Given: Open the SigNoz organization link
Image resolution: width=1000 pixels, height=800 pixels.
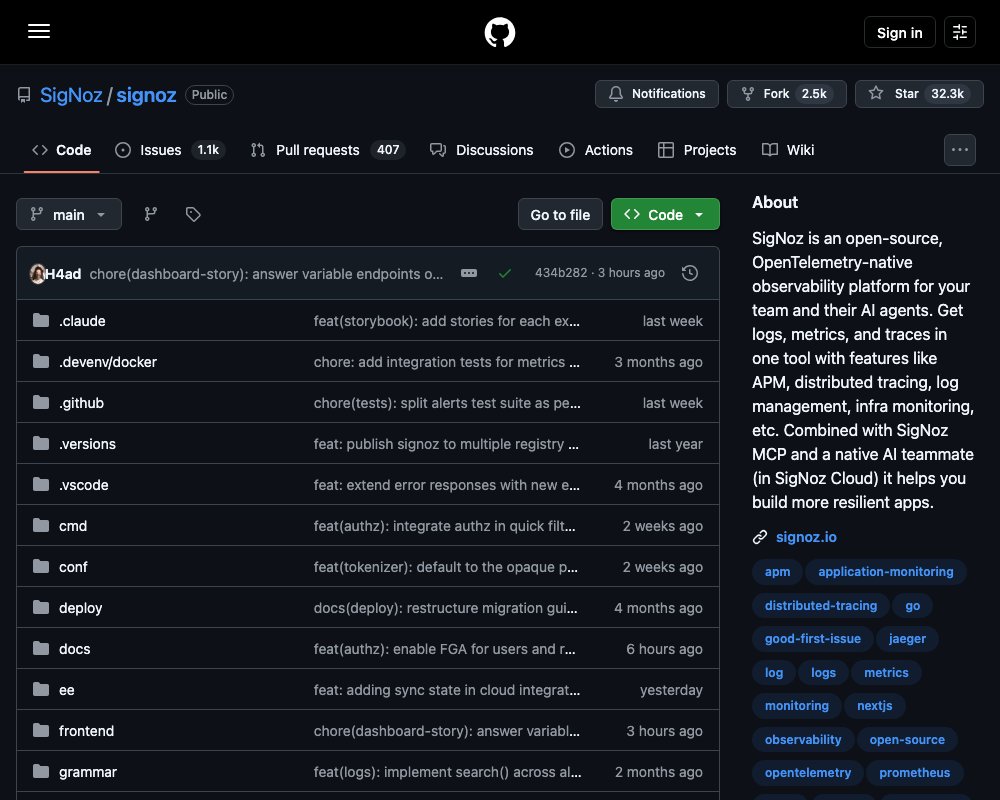Looking at the screenshot, I should 71,95.
